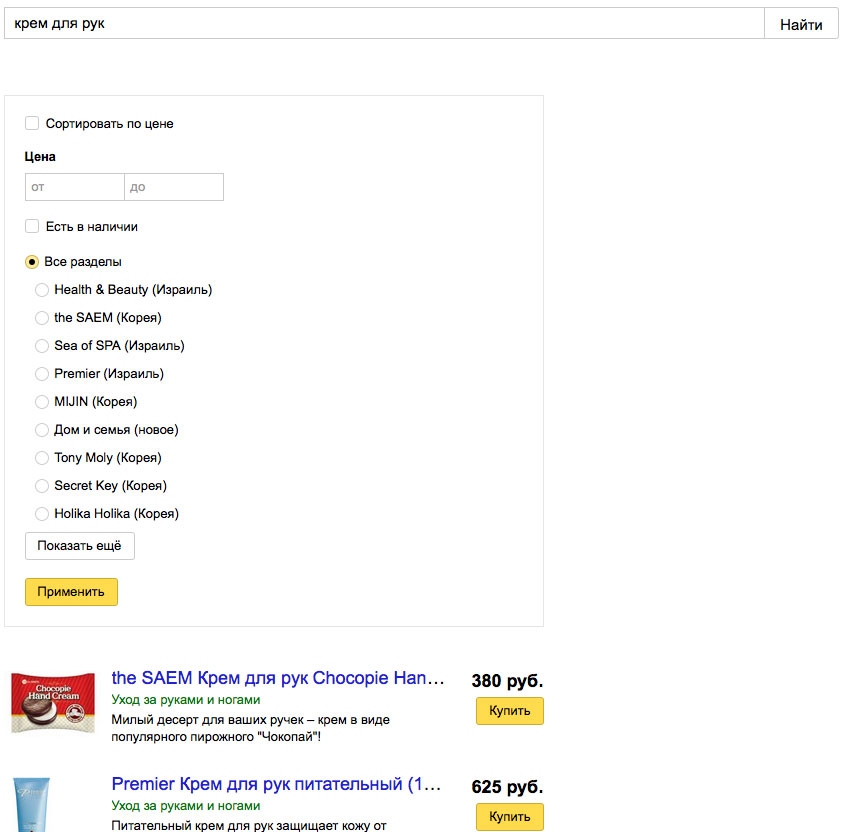
Task: Choose MIJIN (Корея) section filter
Action: (x=42, y=402)
